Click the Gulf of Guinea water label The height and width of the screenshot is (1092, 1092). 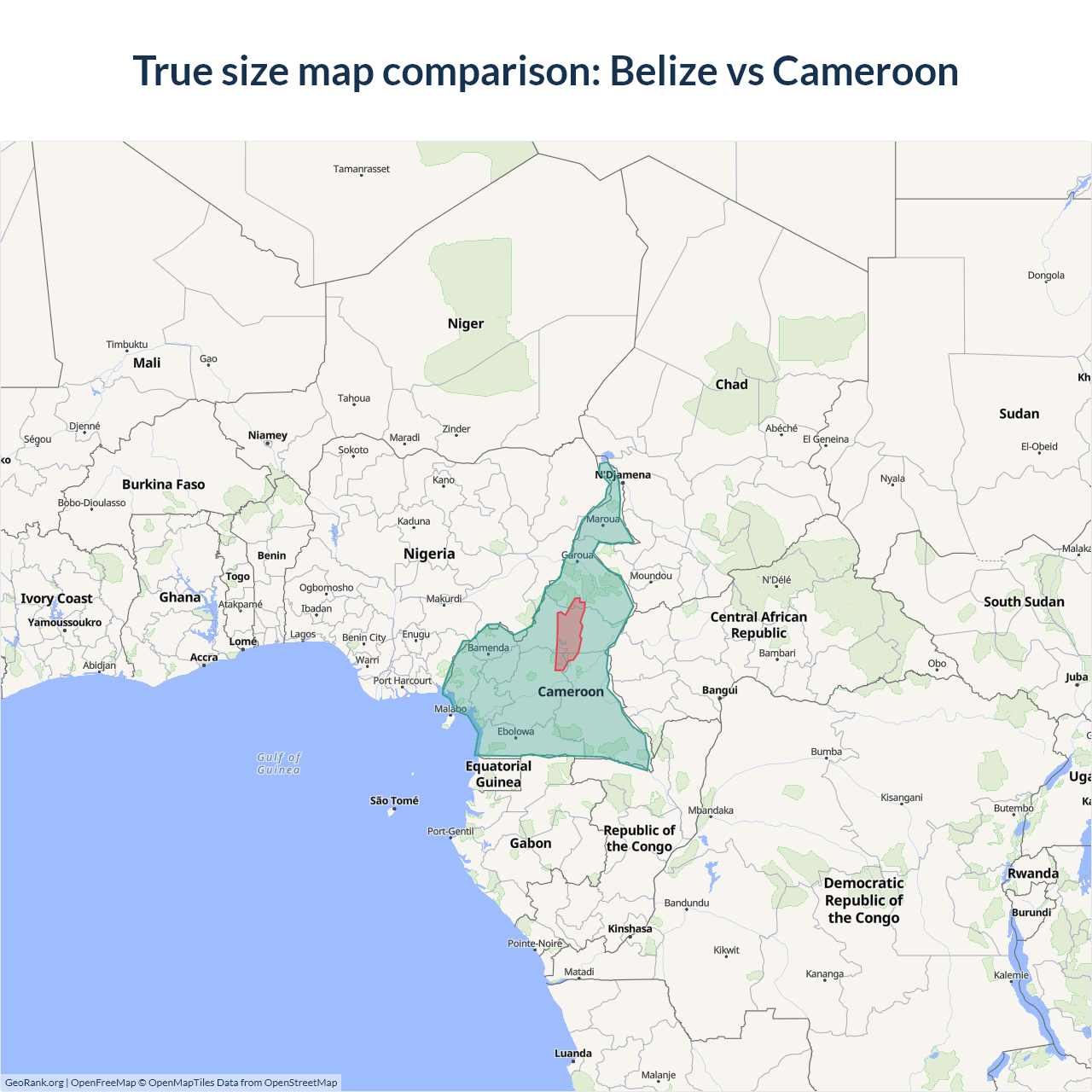(279, 764)
